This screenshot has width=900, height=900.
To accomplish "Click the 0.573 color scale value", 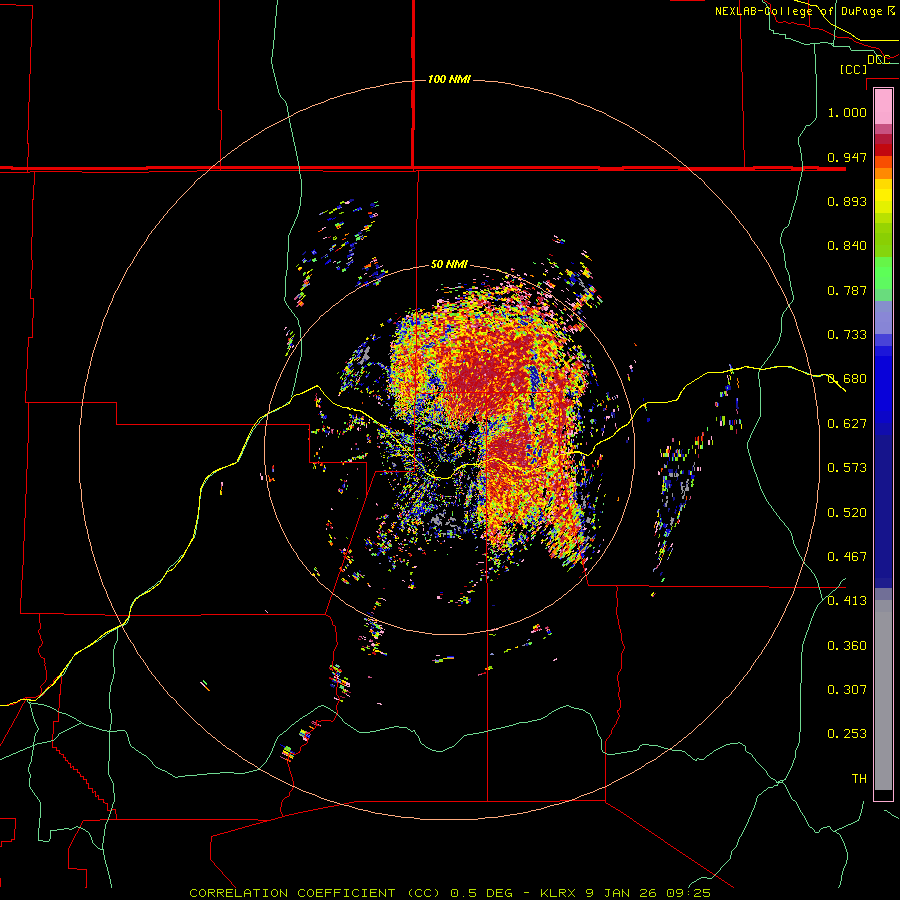I will coord(847,468).
